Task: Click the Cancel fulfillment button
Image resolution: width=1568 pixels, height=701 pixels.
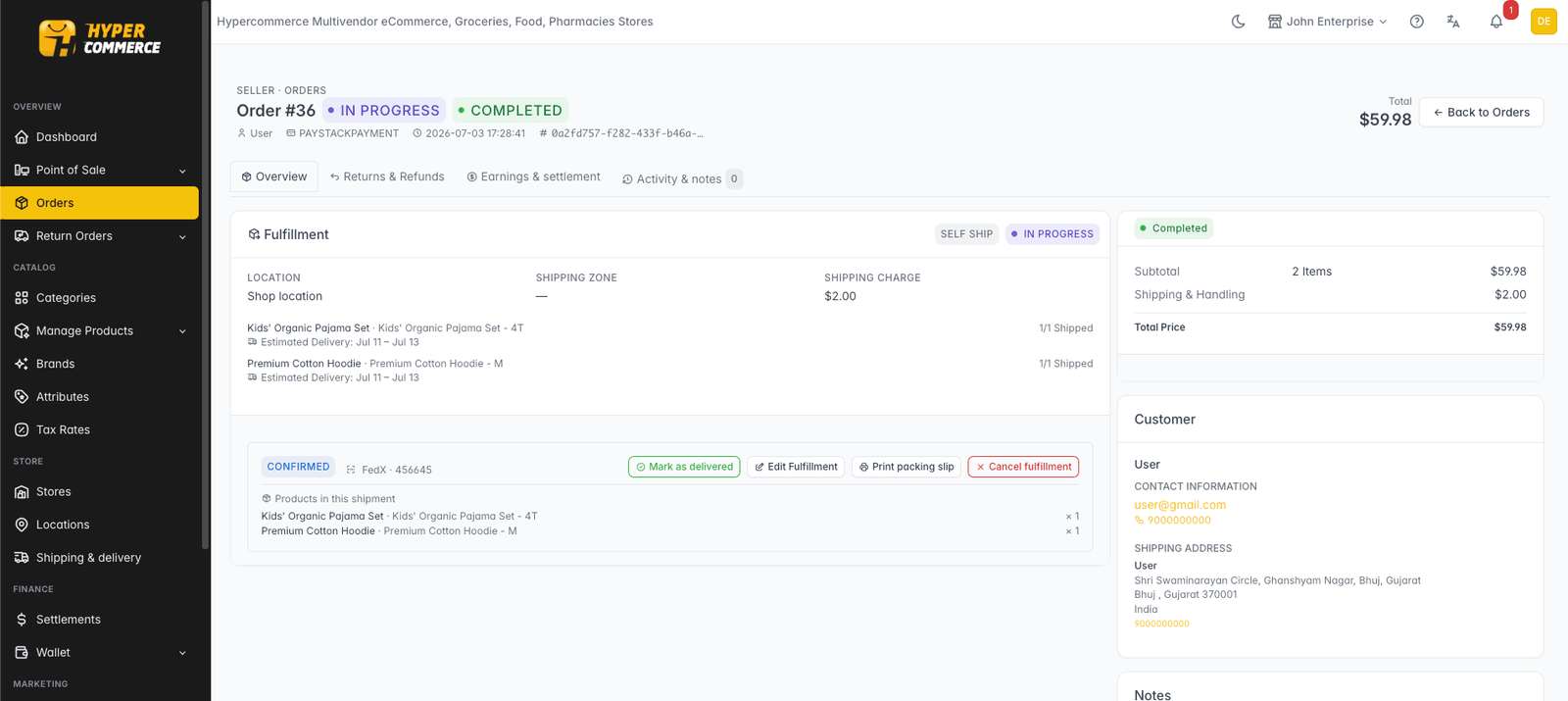Action: click(x=1023, y=467)
